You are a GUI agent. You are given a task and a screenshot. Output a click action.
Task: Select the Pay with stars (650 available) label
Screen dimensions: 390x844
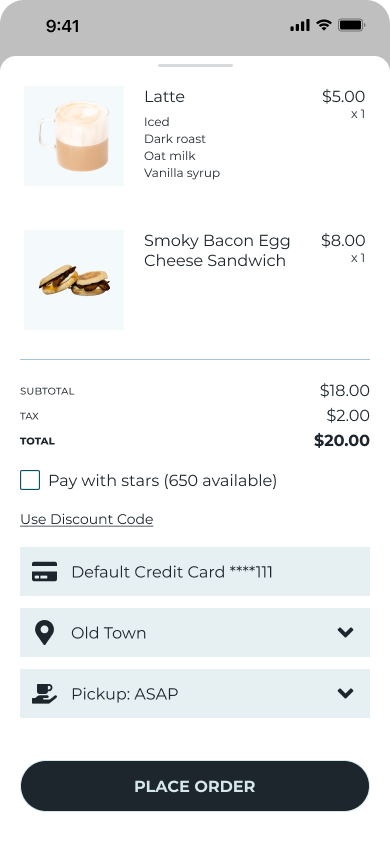162,481
